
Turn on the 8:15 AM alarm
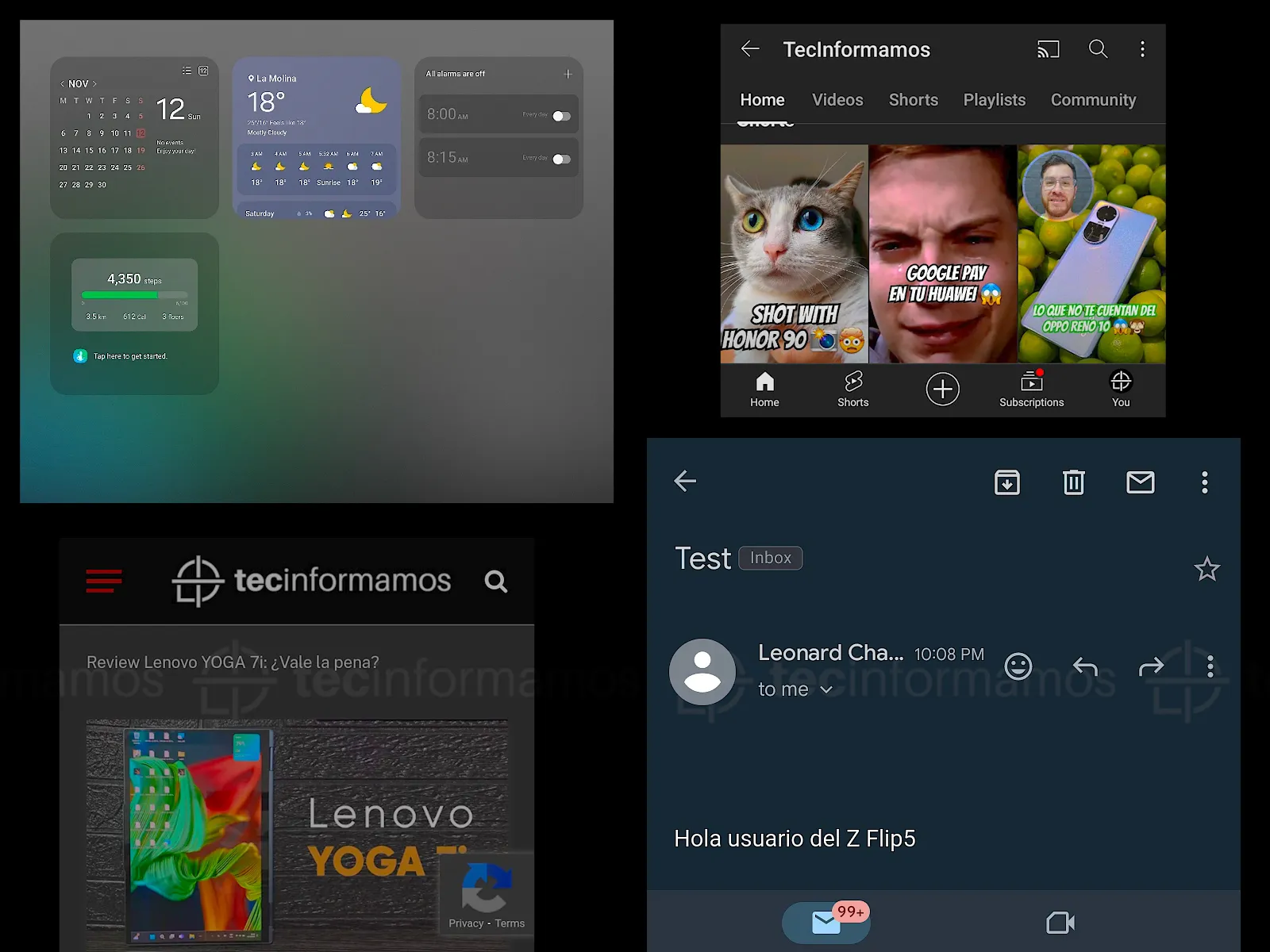tap(561, 159)
